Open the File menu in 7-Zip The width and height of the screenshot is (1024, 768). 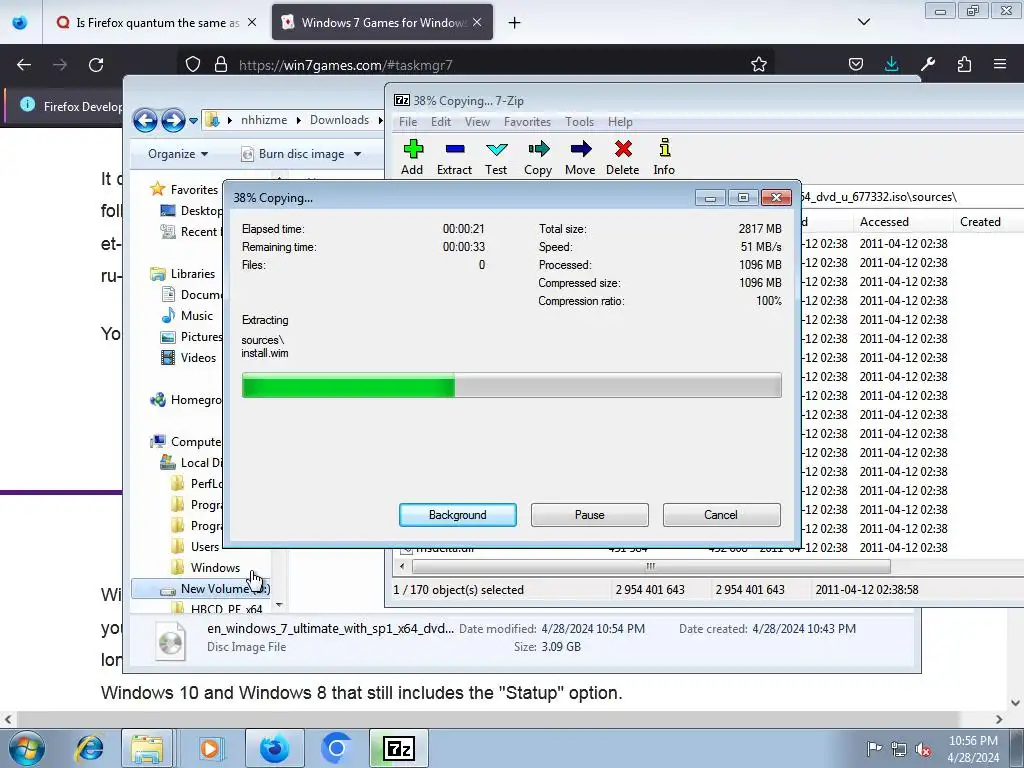pos(408,122)
